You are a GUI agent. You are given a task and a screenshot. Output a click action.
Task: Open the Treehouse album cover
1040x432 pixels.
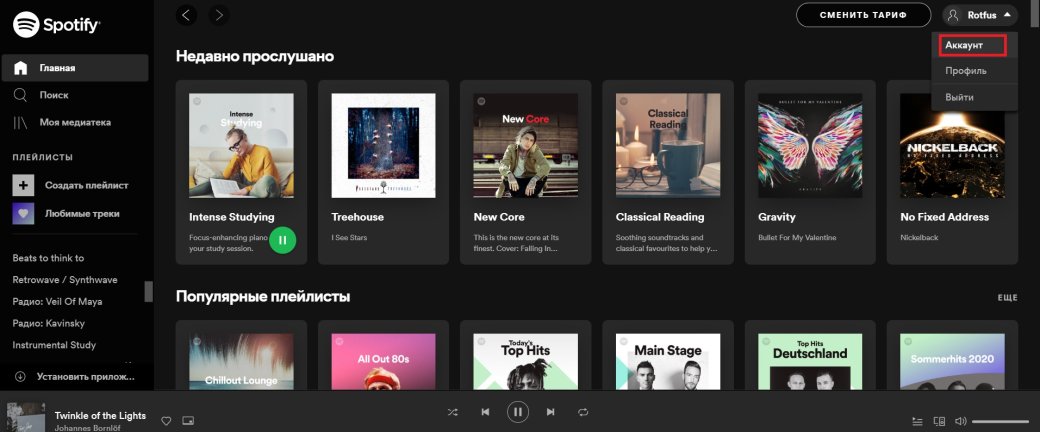pyautogui.click(x=383, y=145)
